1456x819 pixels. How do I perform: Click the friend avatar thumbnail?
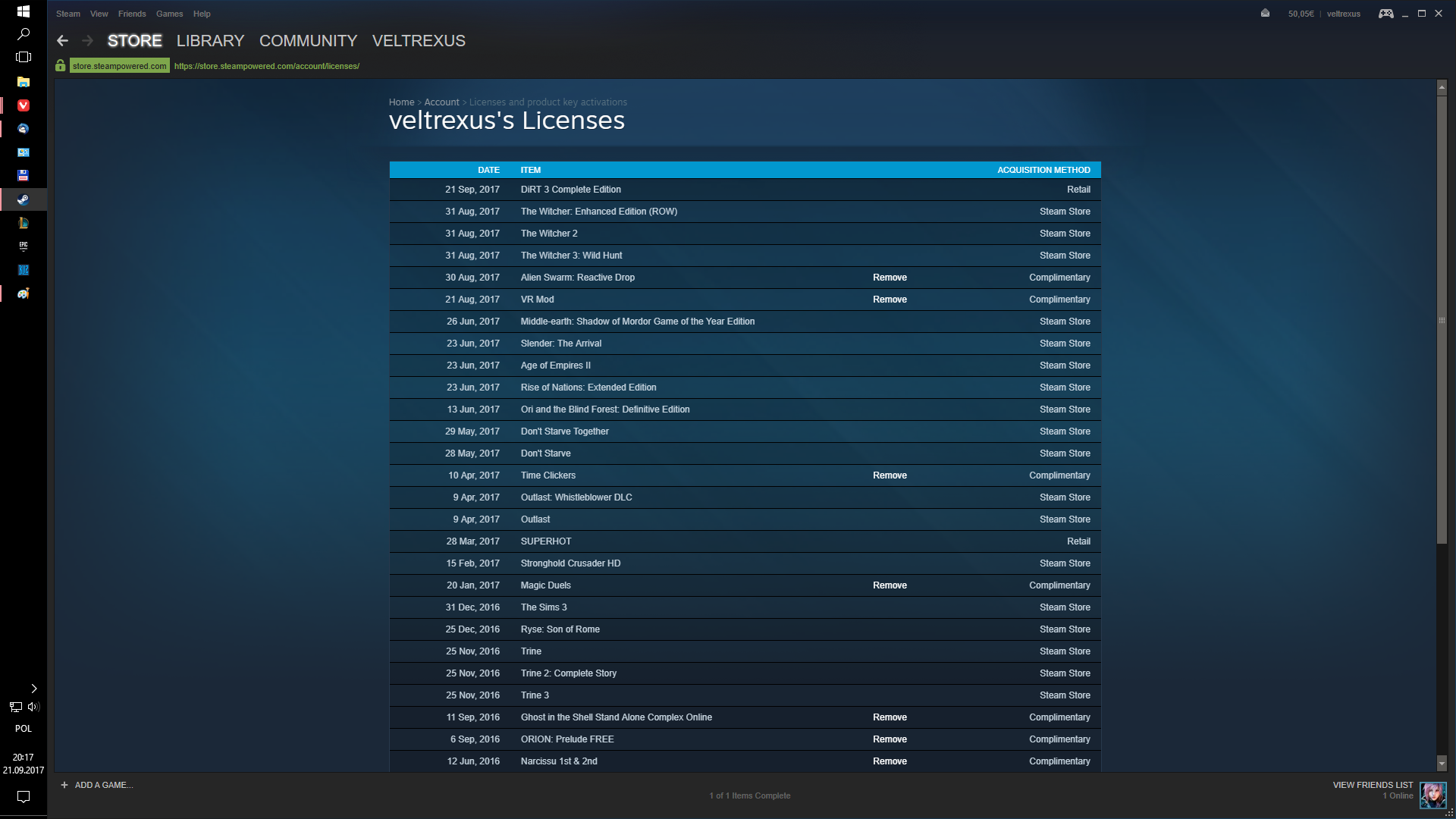pos(1432,795)
